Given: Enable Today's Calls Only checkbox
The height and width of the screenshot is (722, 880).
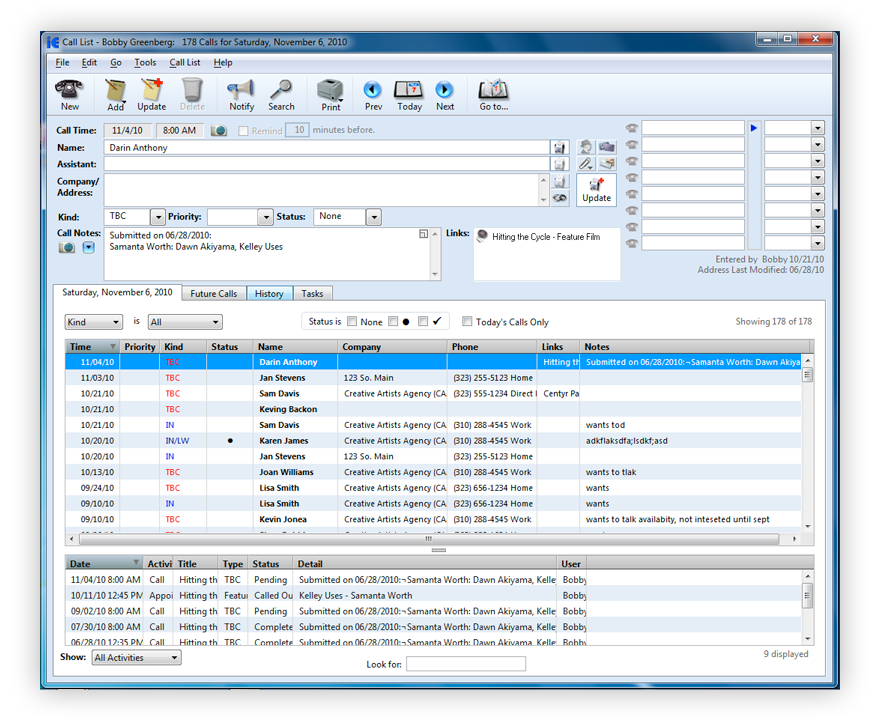Looking at the screenshot, I should tap(467, 321).
